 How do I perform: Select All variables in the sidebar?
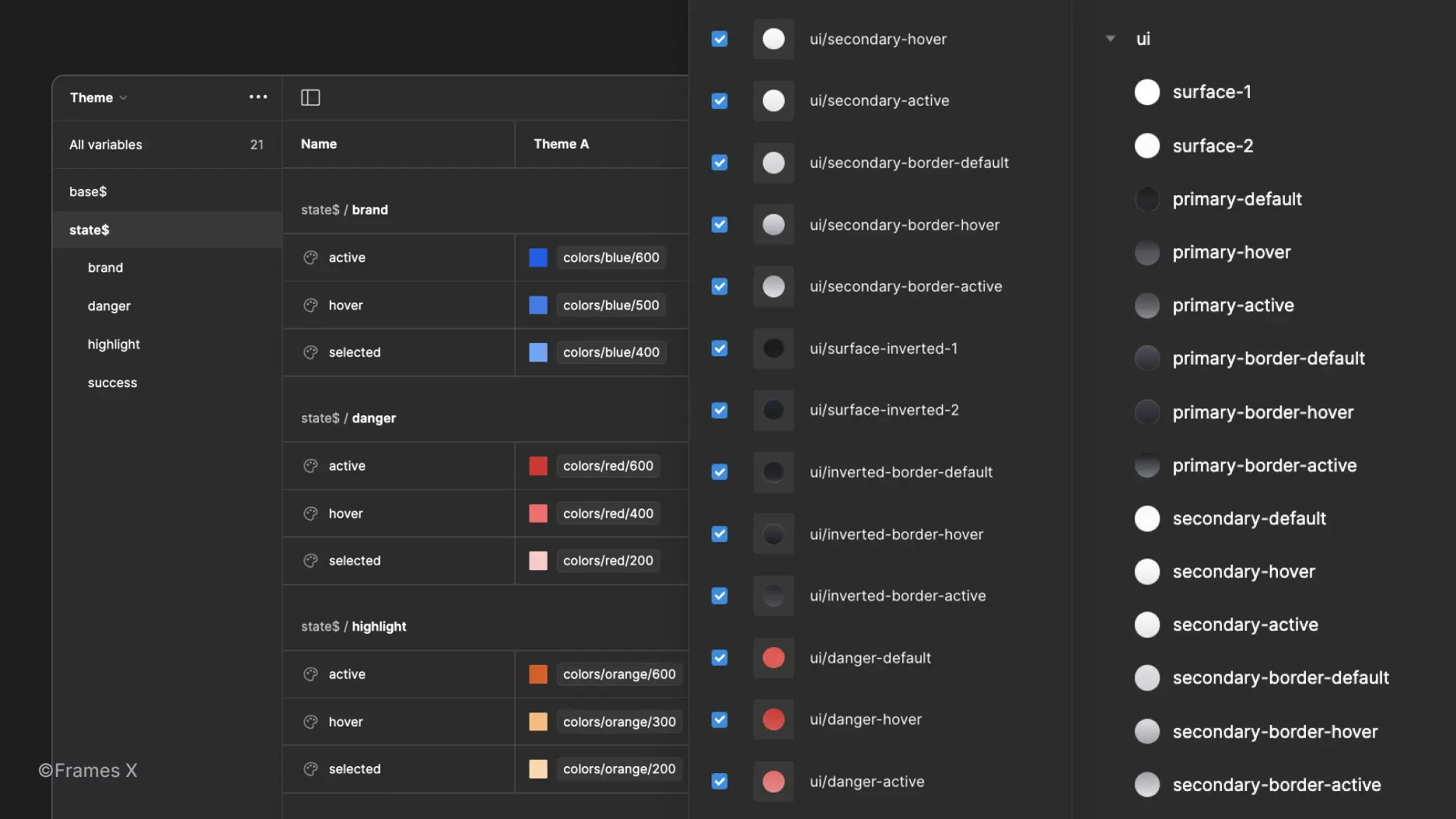166,145
